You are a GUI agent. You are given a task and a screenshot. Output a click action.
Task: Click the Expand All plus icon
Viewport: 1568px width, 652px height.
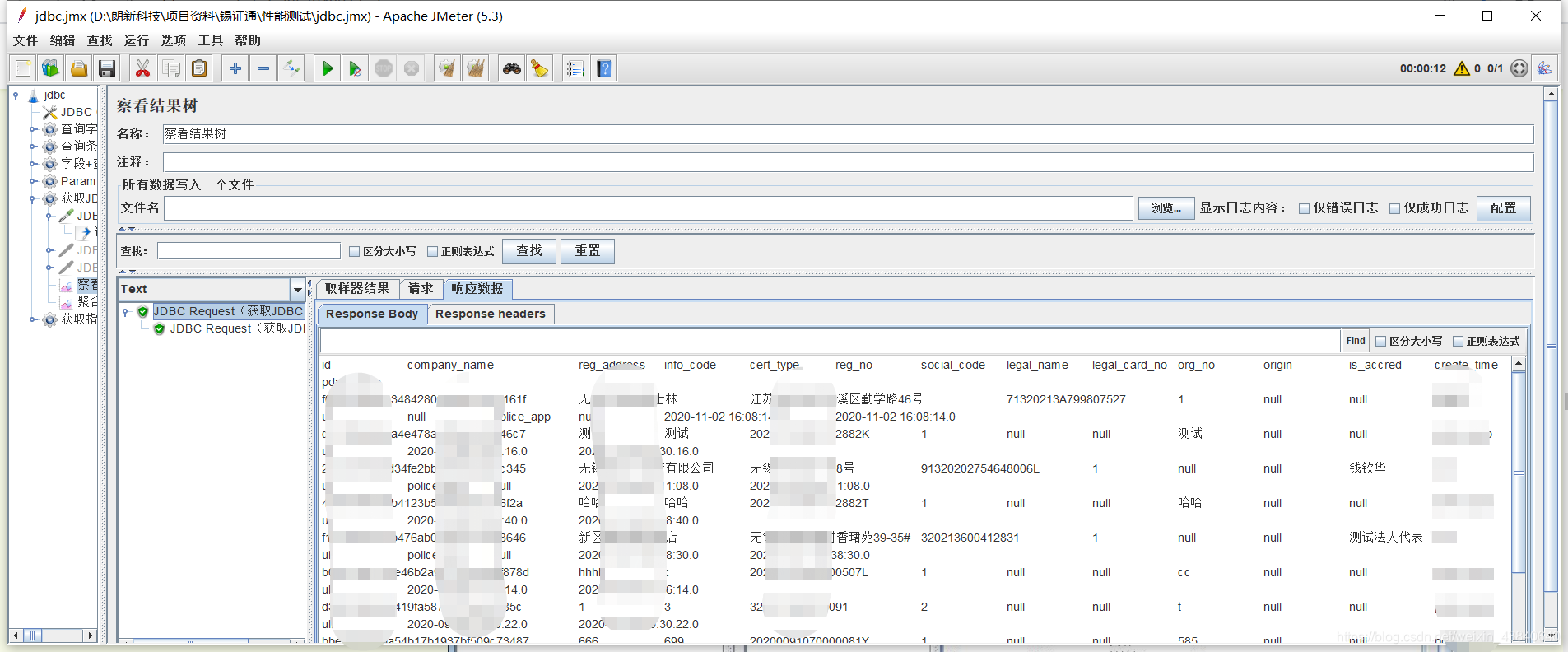pyautogui.click(x=235, y=68)
